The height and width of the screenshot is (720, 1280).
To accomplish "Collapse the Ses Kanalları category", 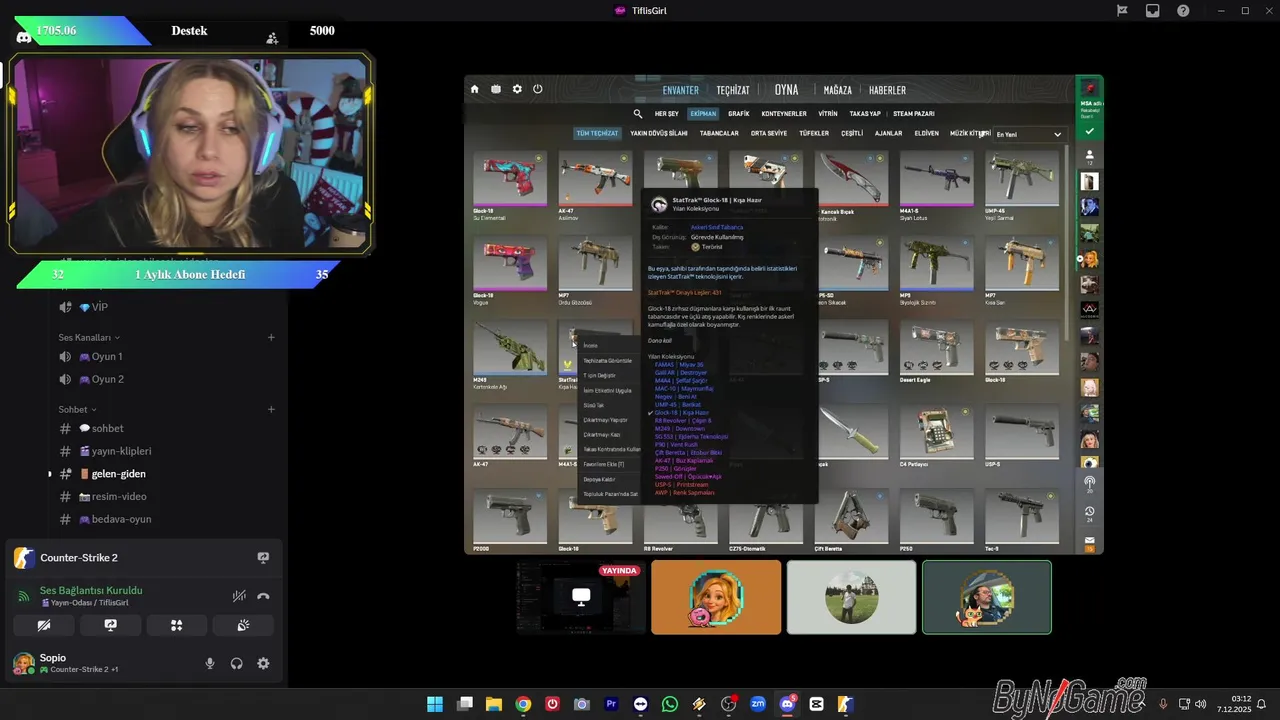I will click(89, 338).
